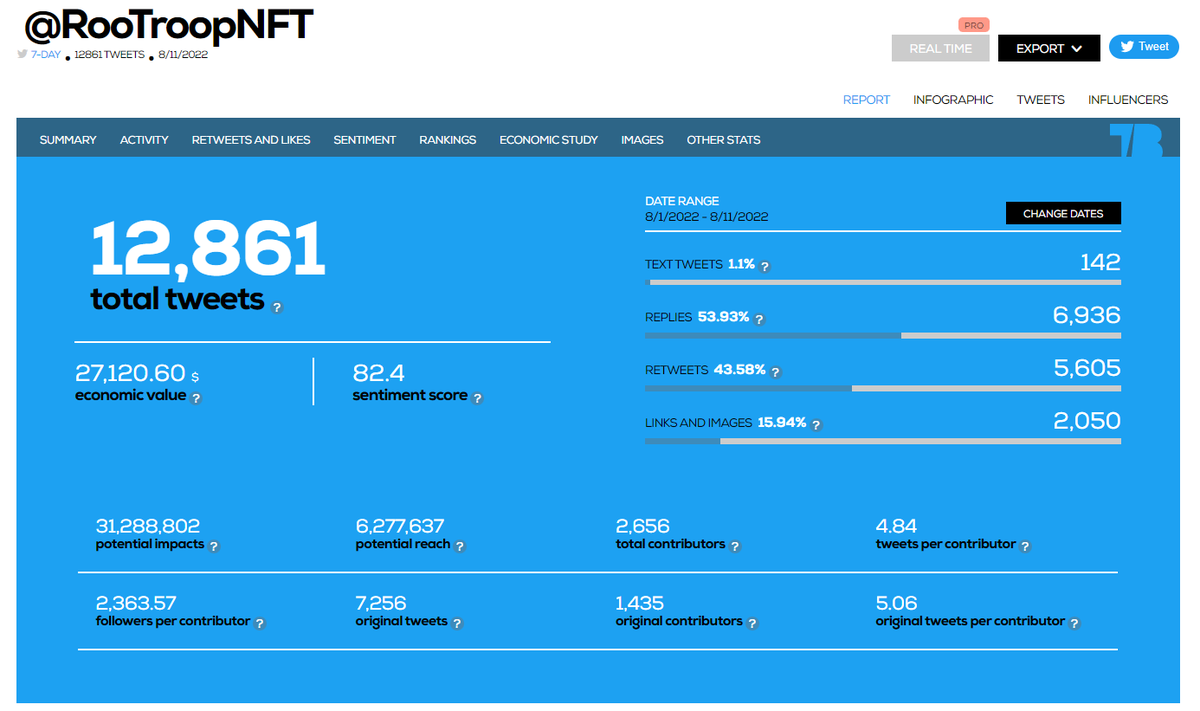Click the 2,656 total contributors value
Screen dimensions: 1200x711
tap(643, 526)
